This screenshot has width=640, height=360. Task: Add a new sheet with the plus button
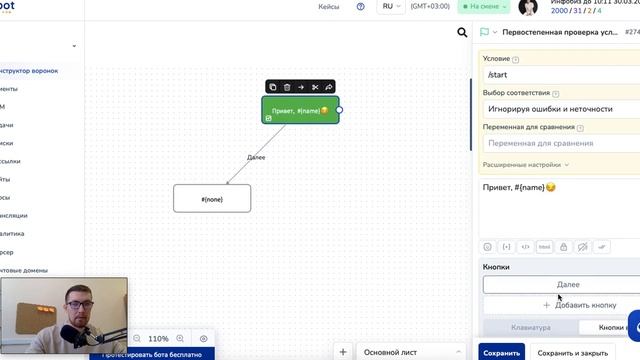[343, 352]
